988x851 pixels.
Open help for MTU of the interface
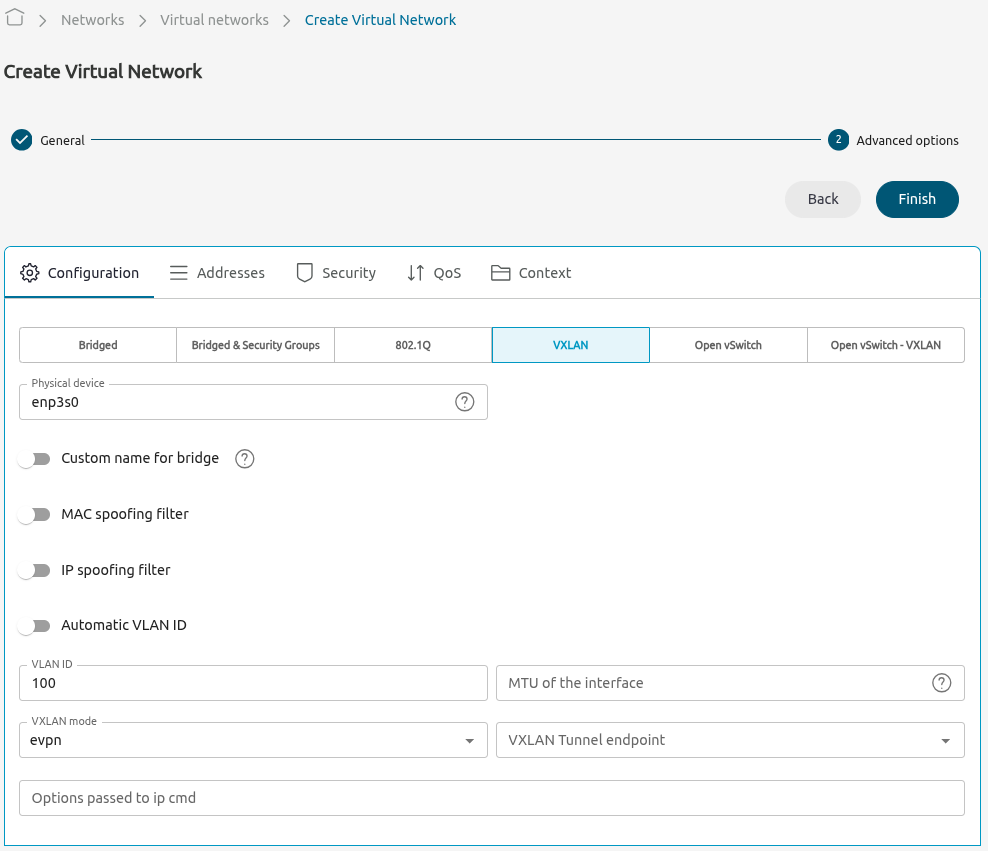point(941,683)
